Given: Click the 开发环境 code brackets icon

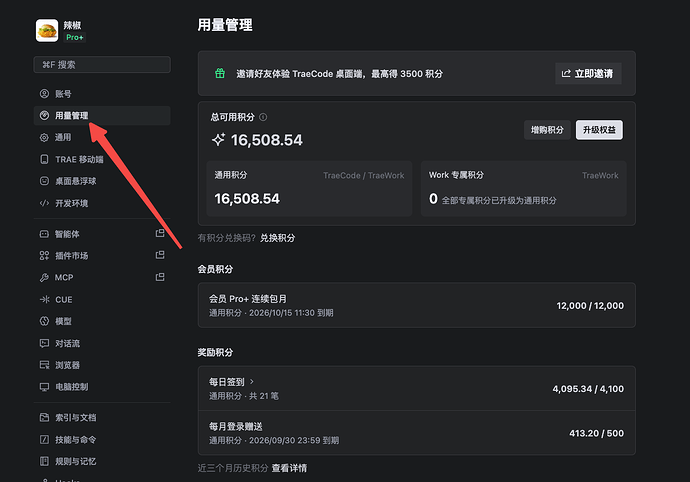Looking at the screenshot, I should click(44, 203).
